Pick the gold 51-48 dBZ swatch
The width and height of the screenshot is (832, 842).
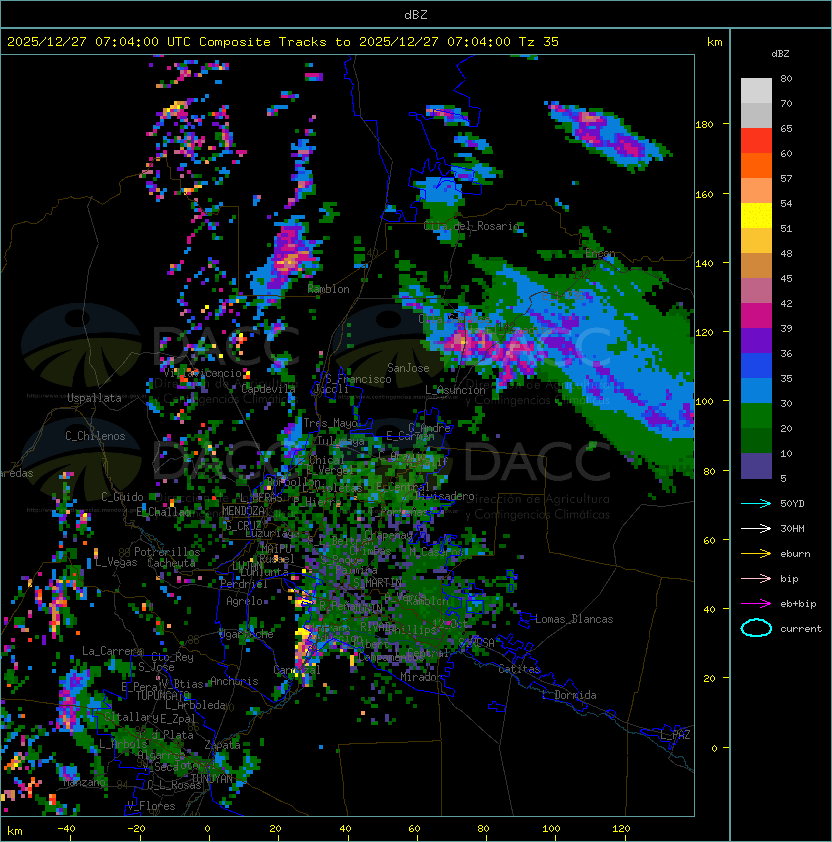pyautogui.click(x=756, y=241)
